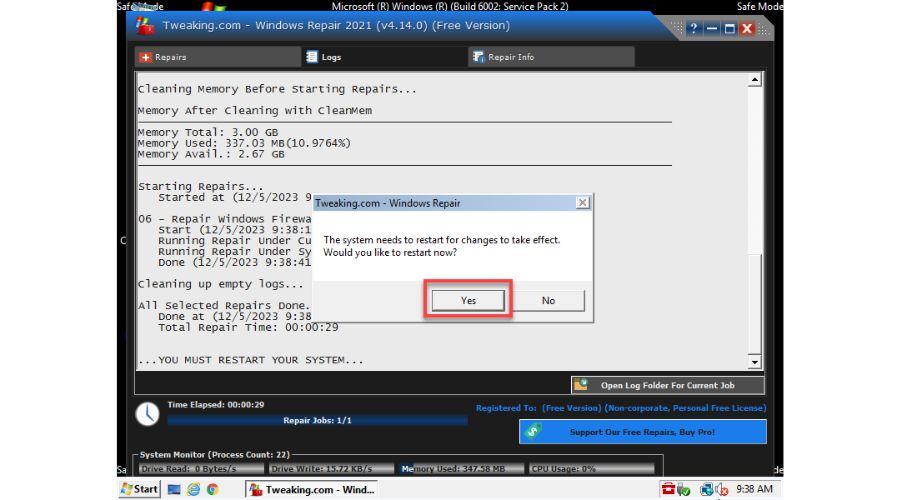The height and width of the screenshot is (500, 900).
Task: Click the Total Repair Time log line
Action: (248, 327)
